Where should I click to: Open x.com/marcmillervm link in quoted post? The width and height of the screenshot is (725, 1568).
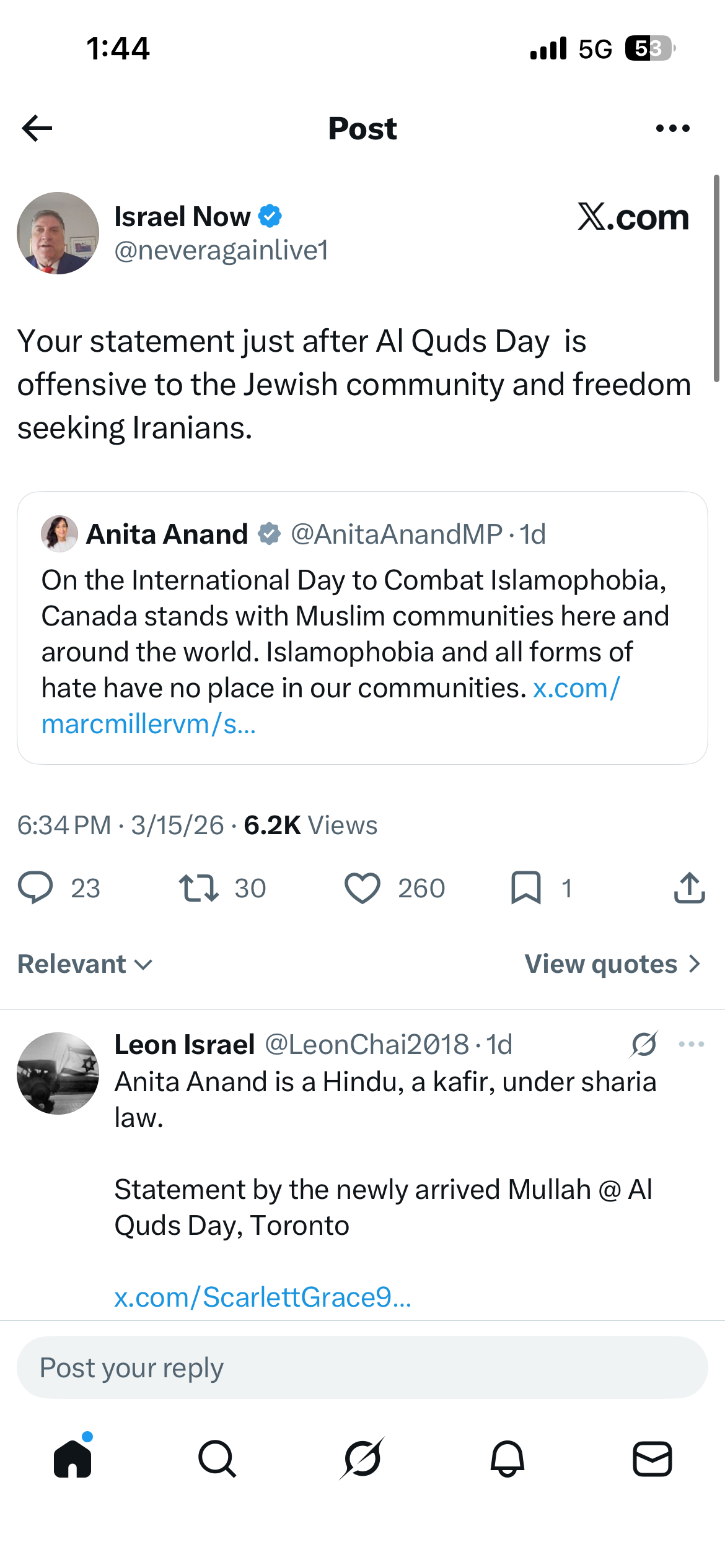click(x=331, y=706)
